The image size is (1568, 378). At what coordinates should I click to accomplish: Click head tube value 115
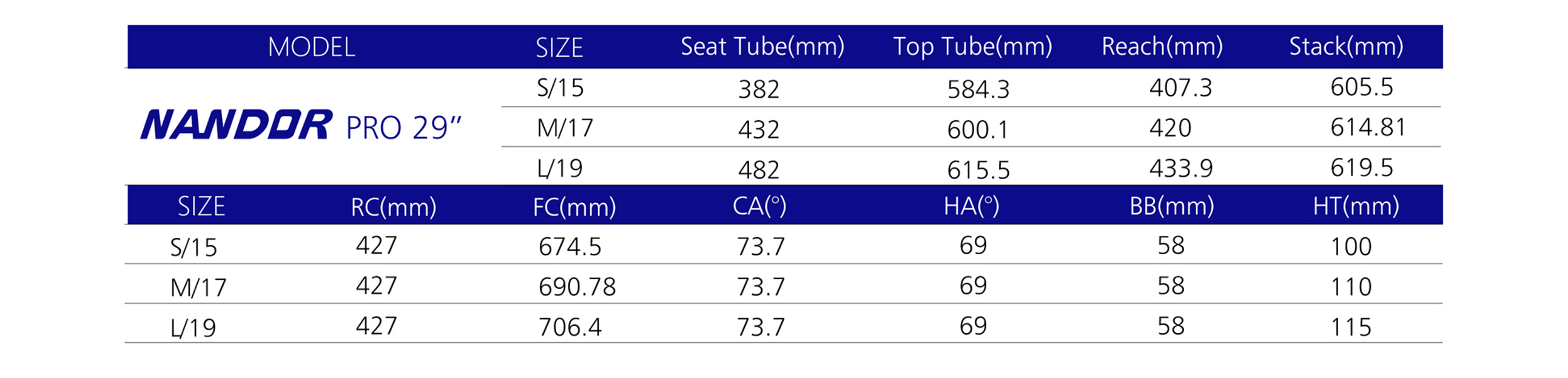click(x=1351, y=328)
